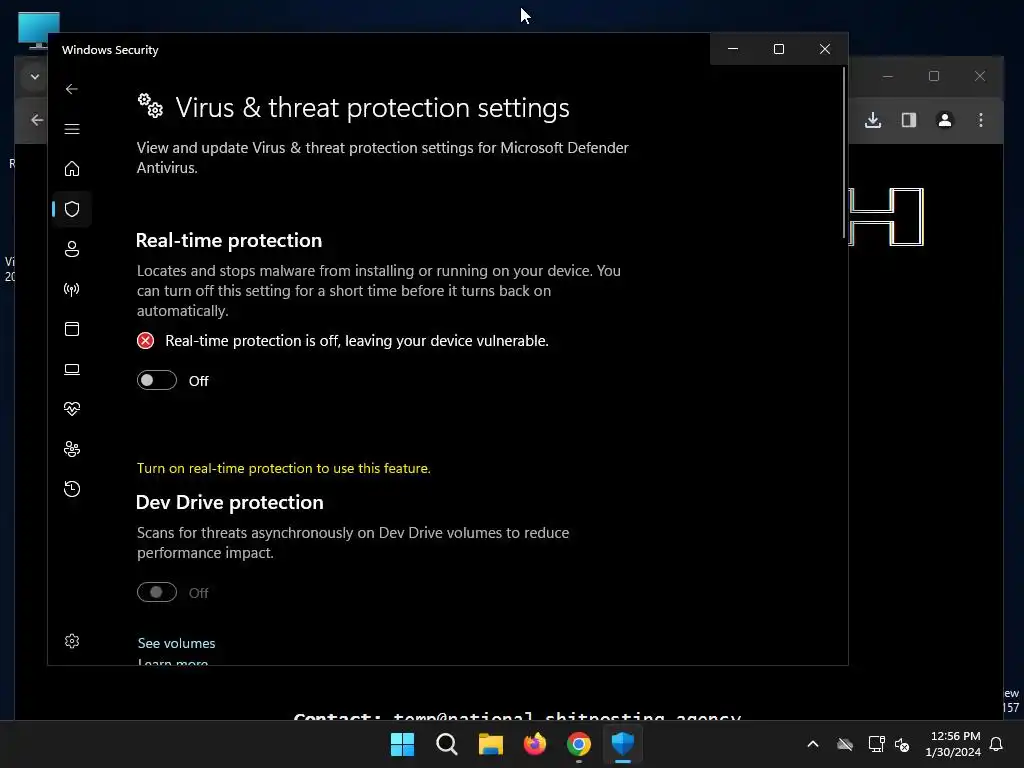Close the Windows Security window
Image resolution: width=1024 pixels, height=768 pixels.
point(825,49)
